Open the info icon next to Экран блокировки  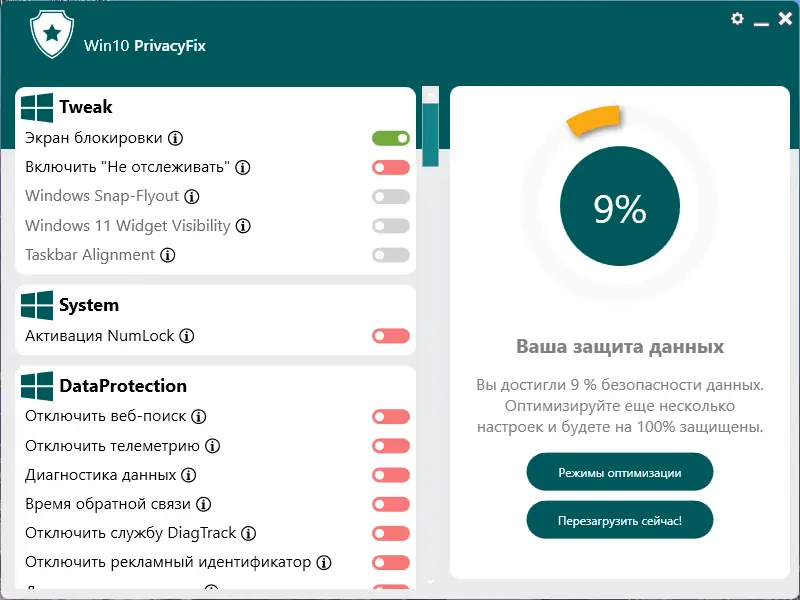(x=177, y=138)
